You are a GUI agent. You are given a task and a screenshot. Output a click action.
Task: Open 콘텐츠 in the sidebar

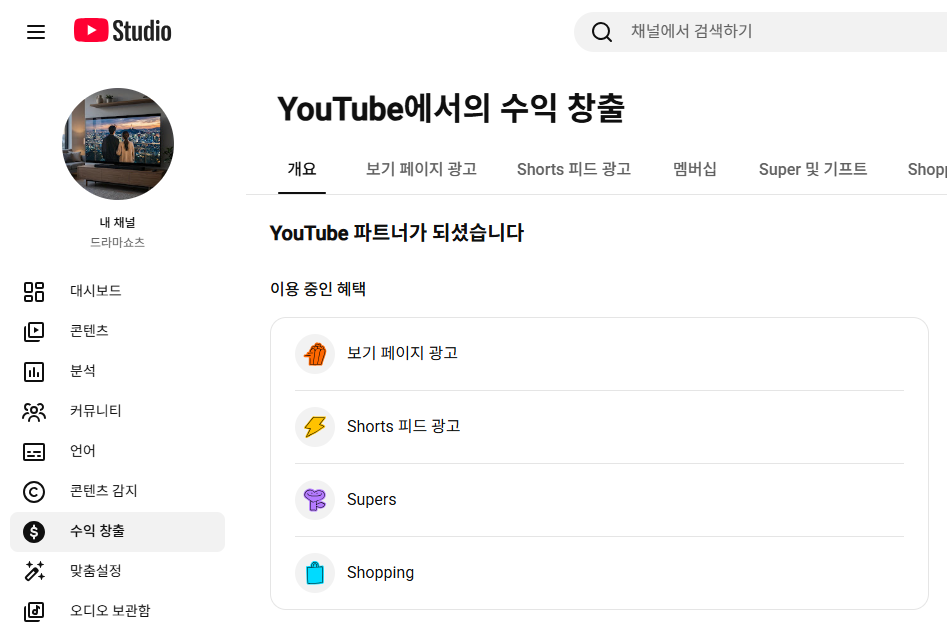pyautogui.click(x=118, y=331)
